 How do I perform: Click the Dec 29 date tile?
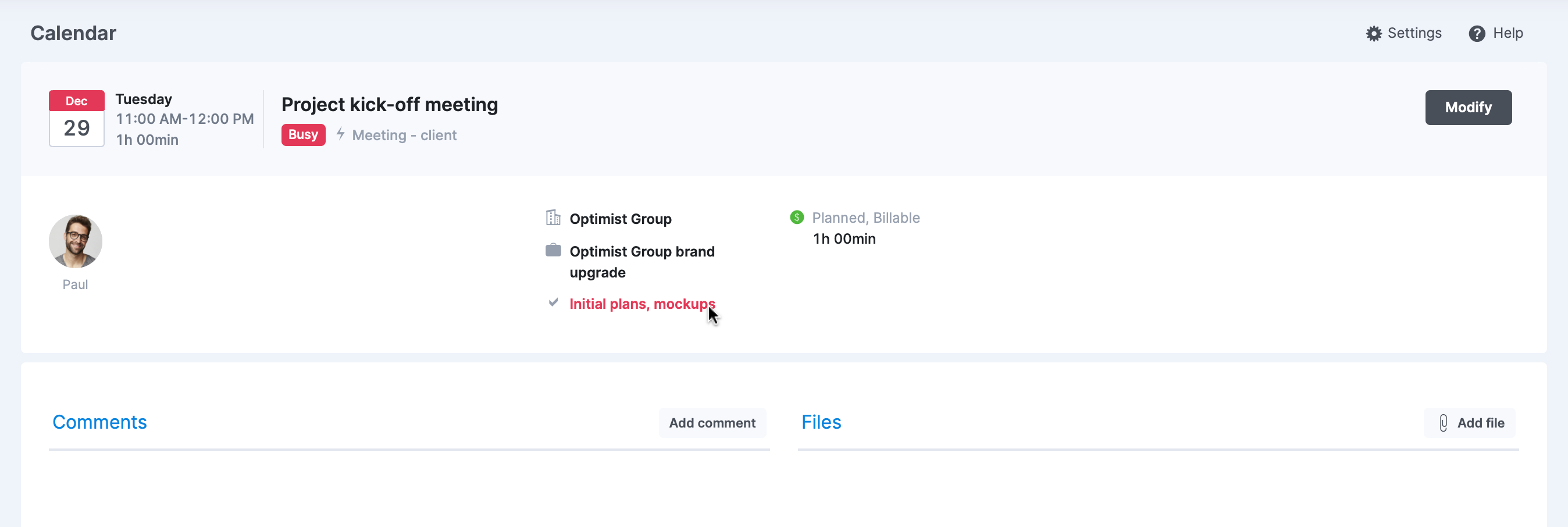[x=76, y=118]
